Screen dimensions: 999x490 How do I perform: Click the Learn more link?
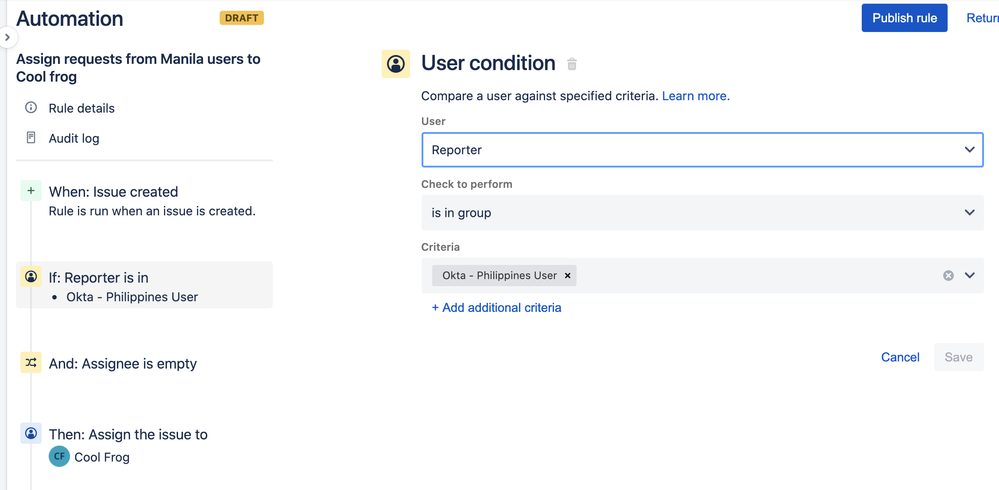[x=694, y=96]
